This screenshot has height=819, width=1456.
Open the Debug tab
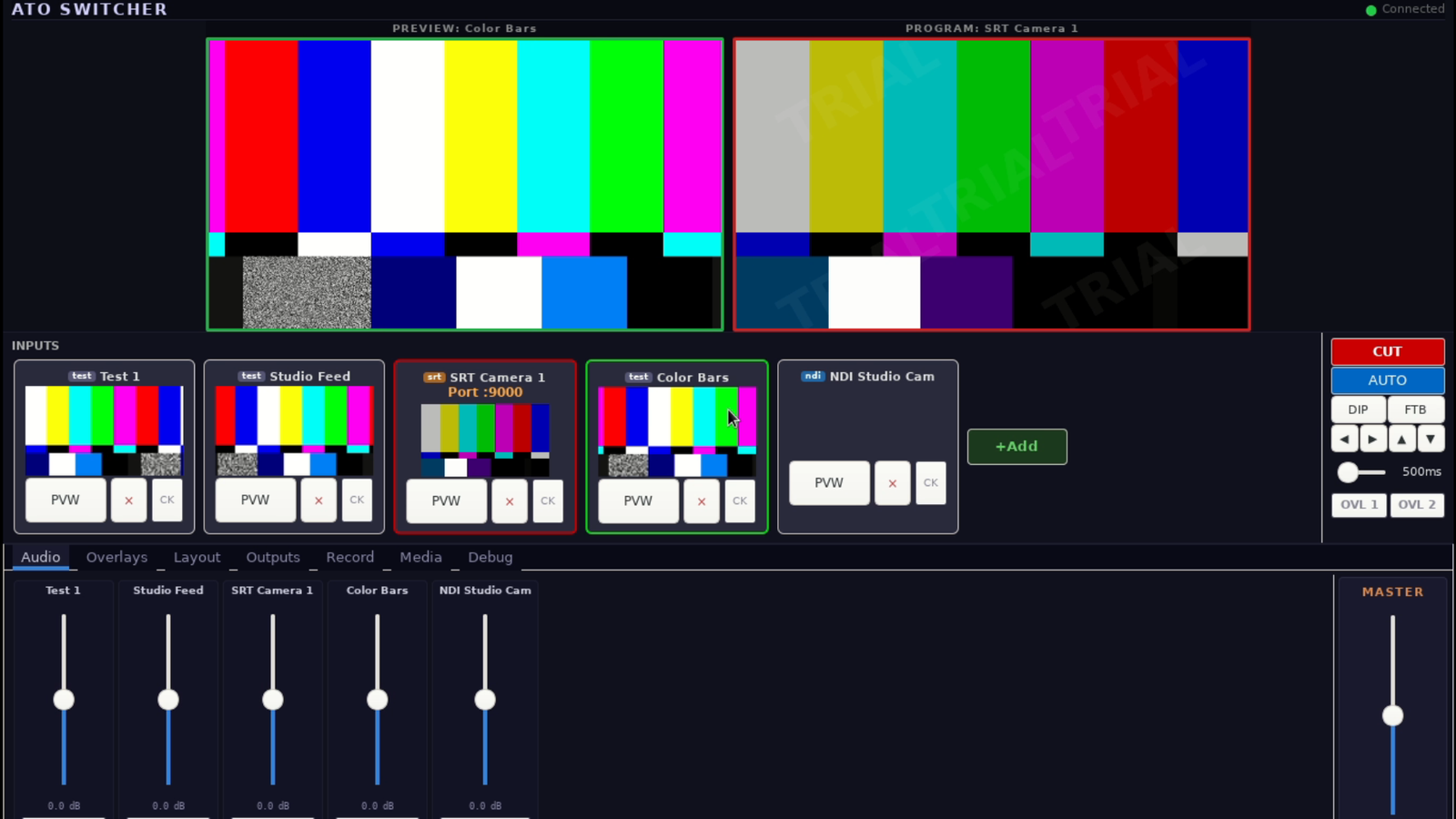pyautogui.click(x=490, y=557)
